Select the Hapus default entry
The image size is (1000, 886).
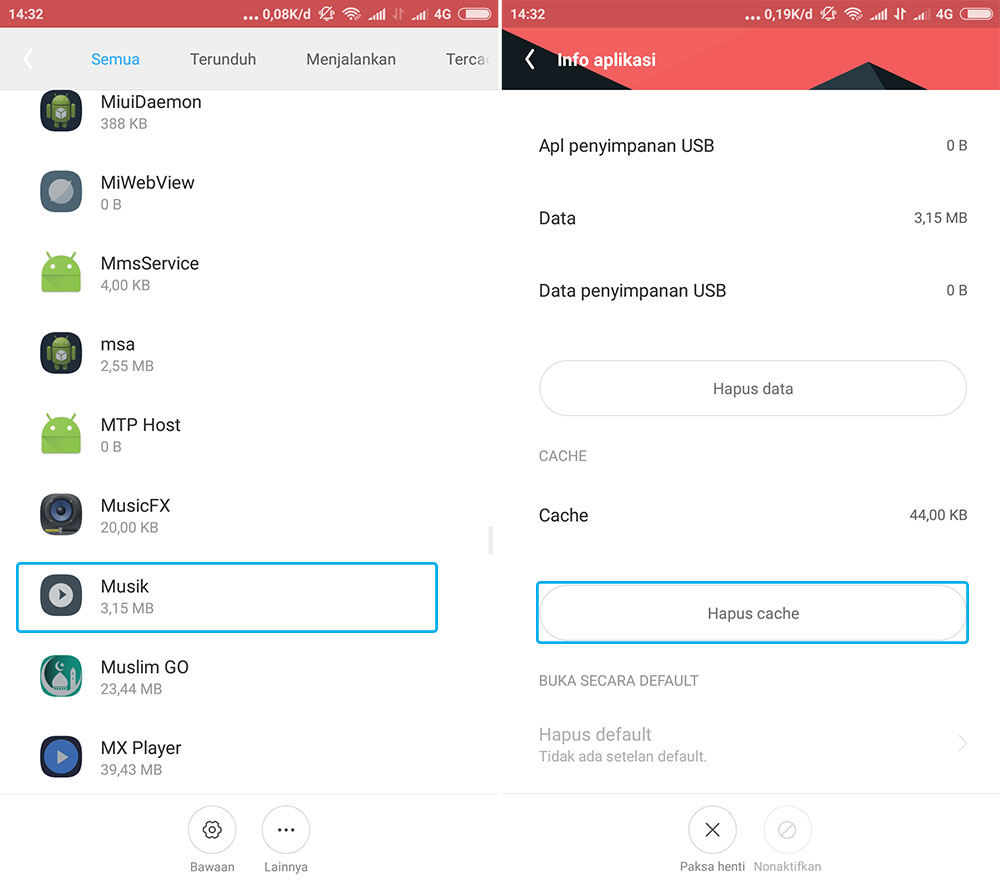(x=753, y=744)
